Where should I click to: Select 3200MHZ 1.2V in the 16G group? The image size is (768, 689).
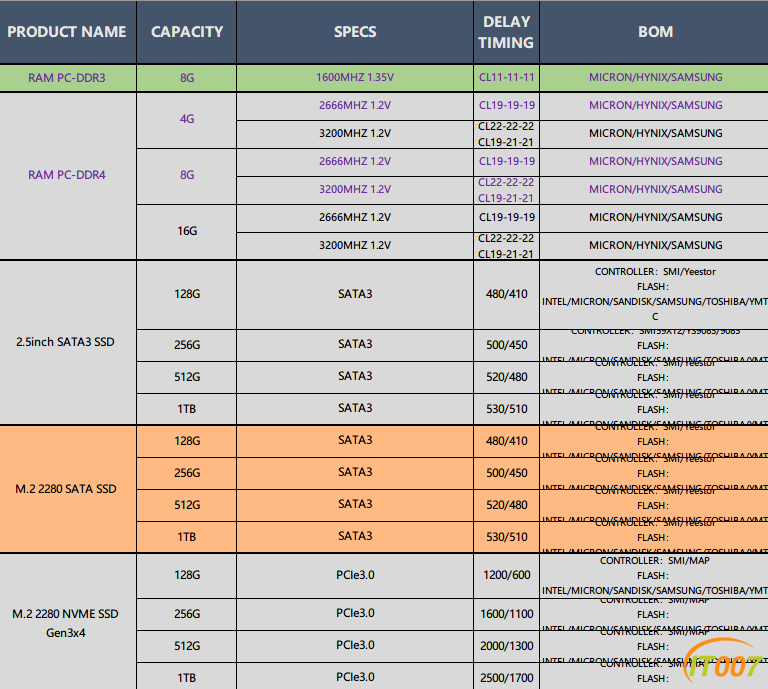point(355,245)
